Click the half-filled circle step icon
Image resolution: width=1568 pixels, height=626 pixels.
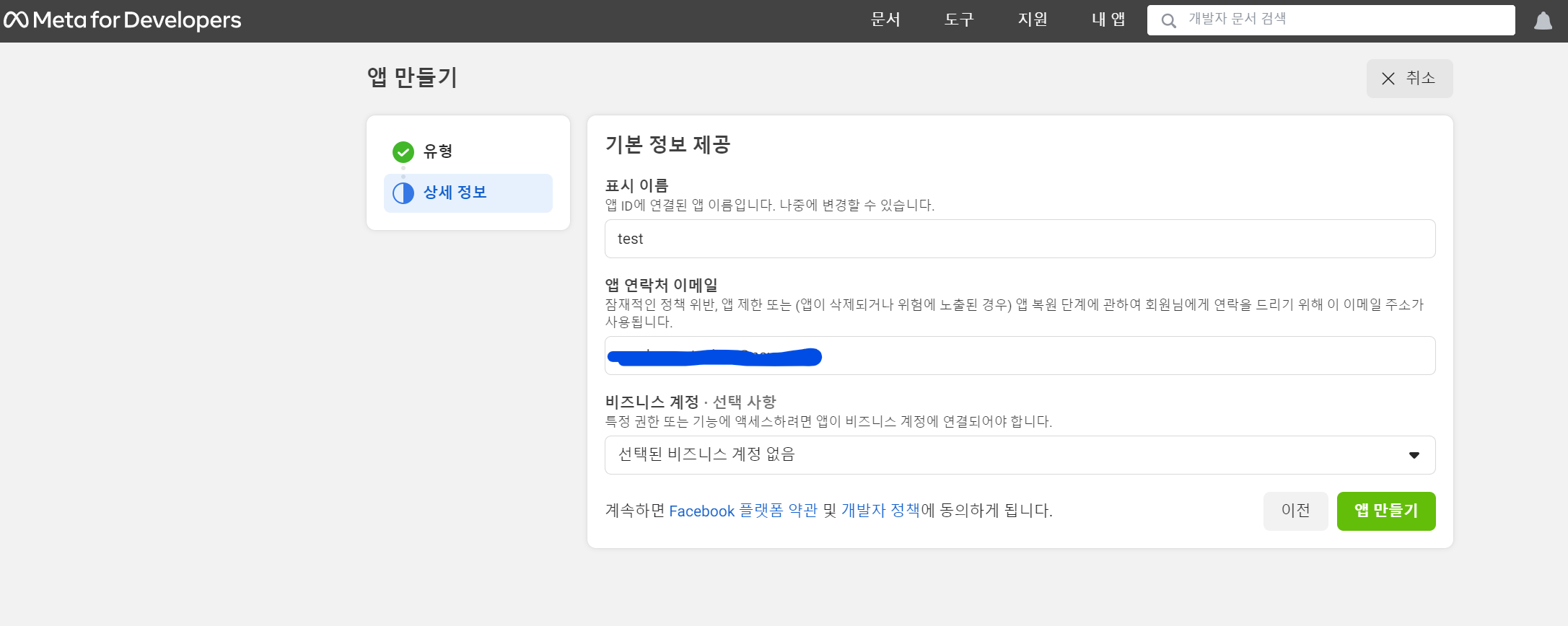coord(403,193)
